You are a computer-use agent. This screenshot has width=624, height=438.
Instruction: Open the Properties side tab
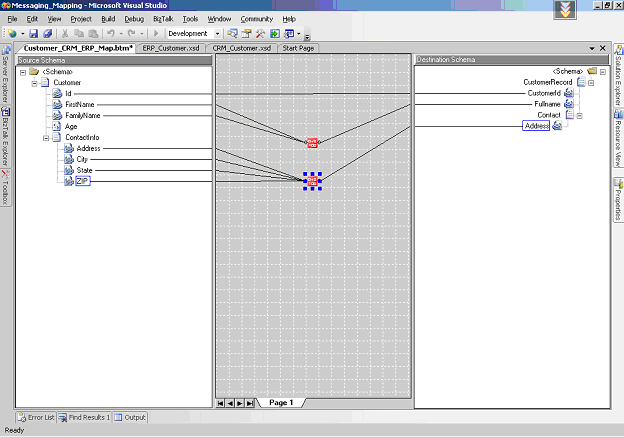[618, 200]
